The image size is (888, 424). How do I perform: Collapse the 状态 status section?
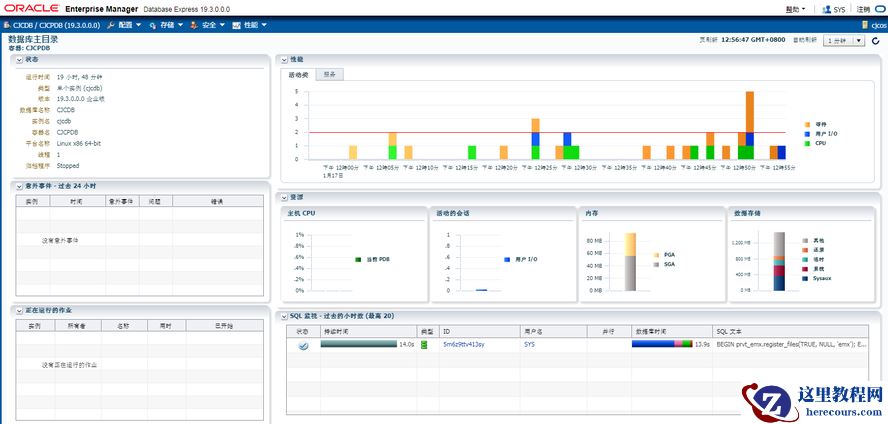click(x=20, y=59)
